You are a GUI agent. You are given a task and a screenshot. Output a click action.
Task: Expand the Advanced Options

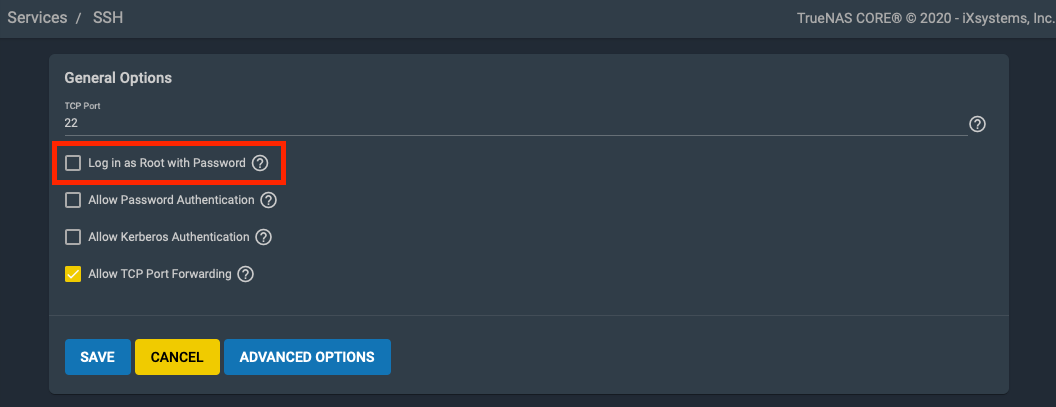307,357
